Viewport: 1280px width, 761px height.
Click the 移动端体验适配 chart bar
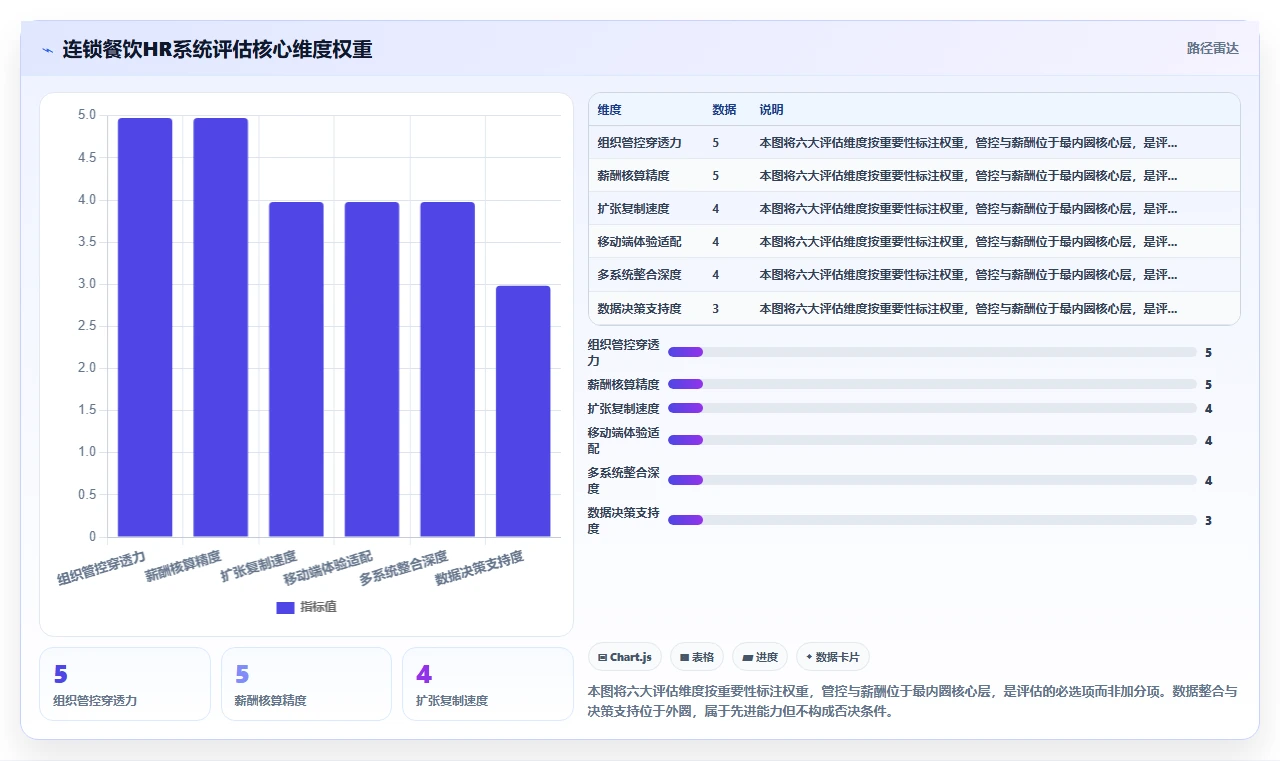(372, 369)
